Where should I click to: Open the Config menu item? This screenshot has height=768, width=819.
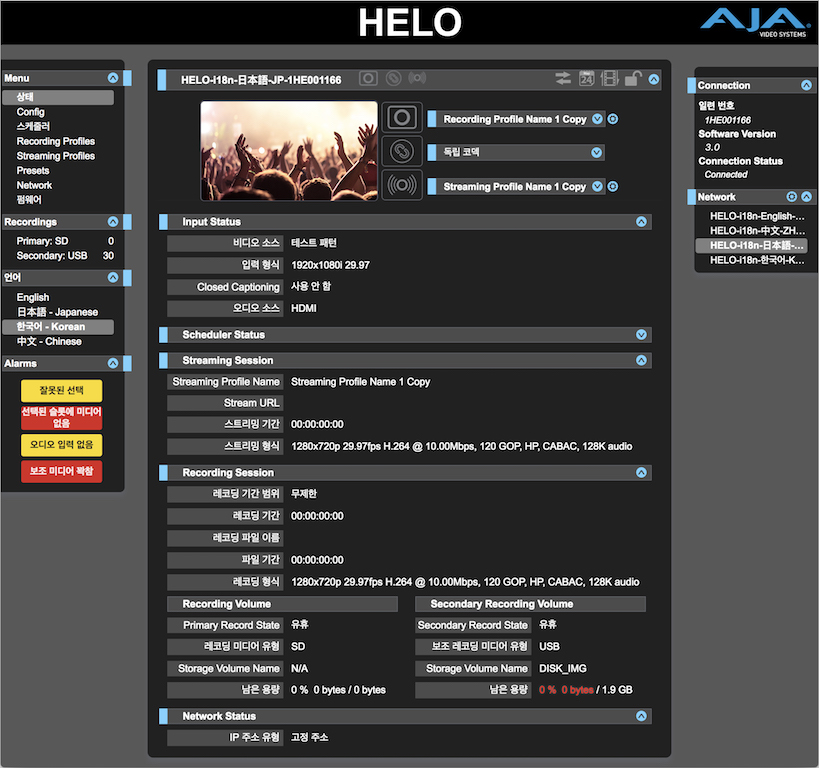(30, 112)
